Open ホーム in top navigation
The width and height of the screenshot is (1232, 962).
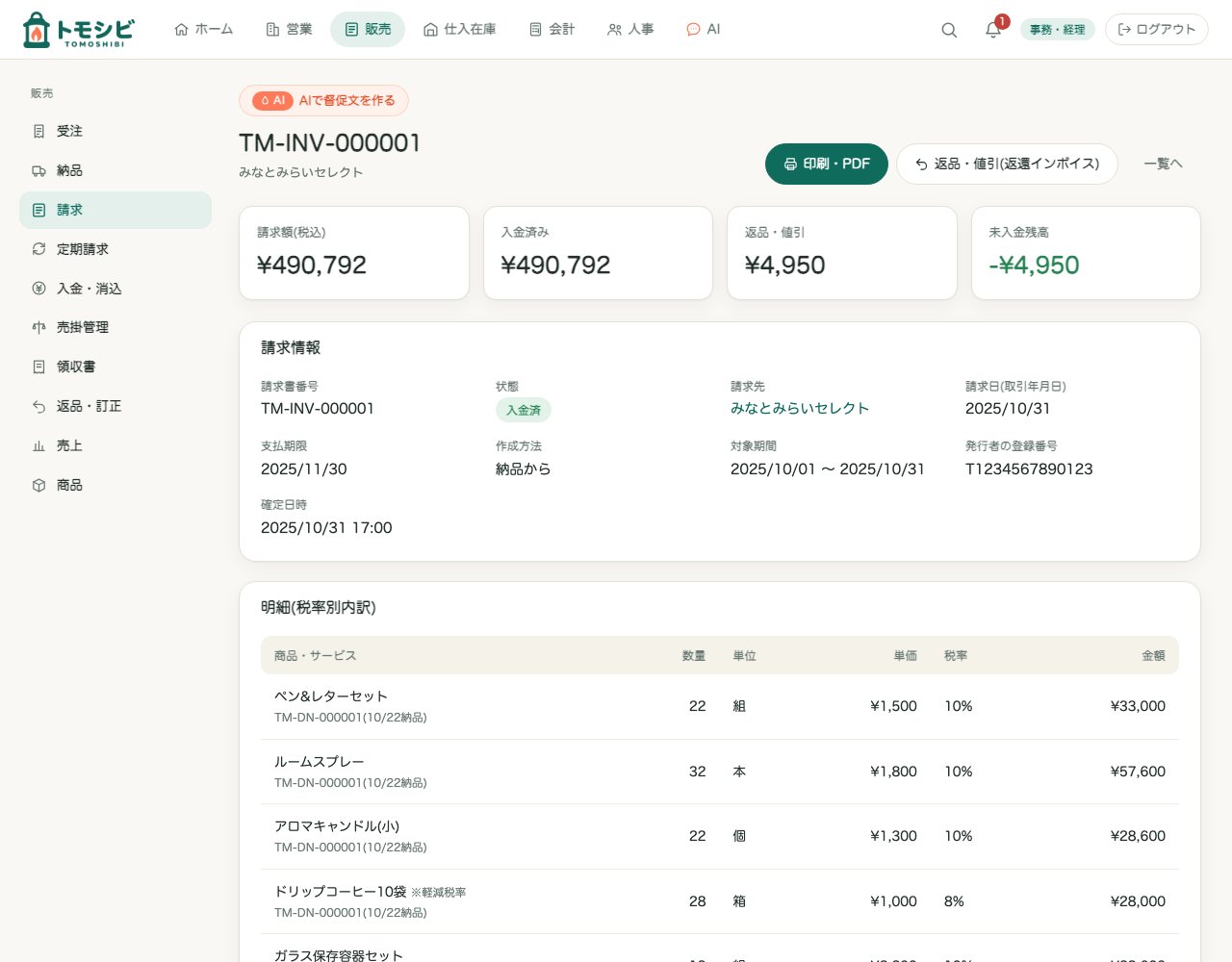pyautogui.click(x=203, y=30)
